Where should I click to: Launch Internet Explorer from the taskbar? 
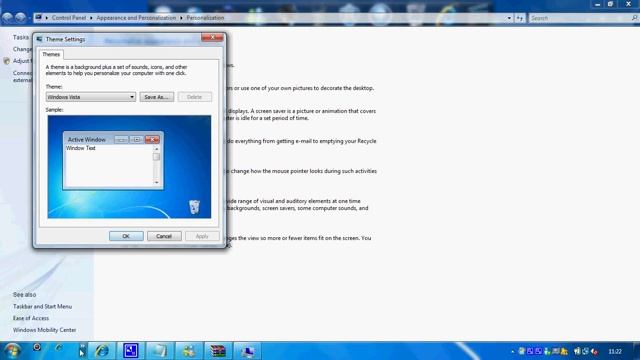point(102,351)
